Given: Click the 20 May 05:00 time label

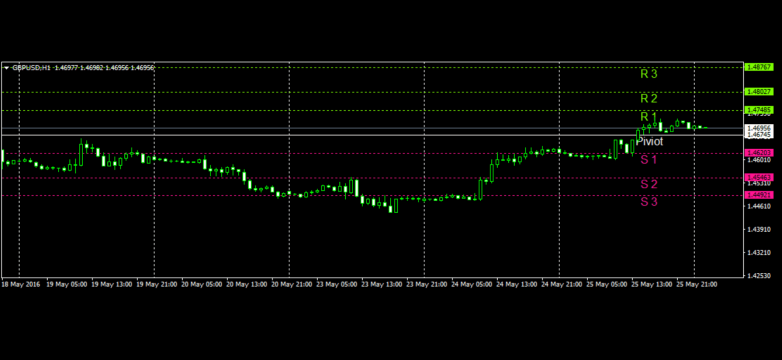Looking at the screenshot, I should tap(202, 284).
